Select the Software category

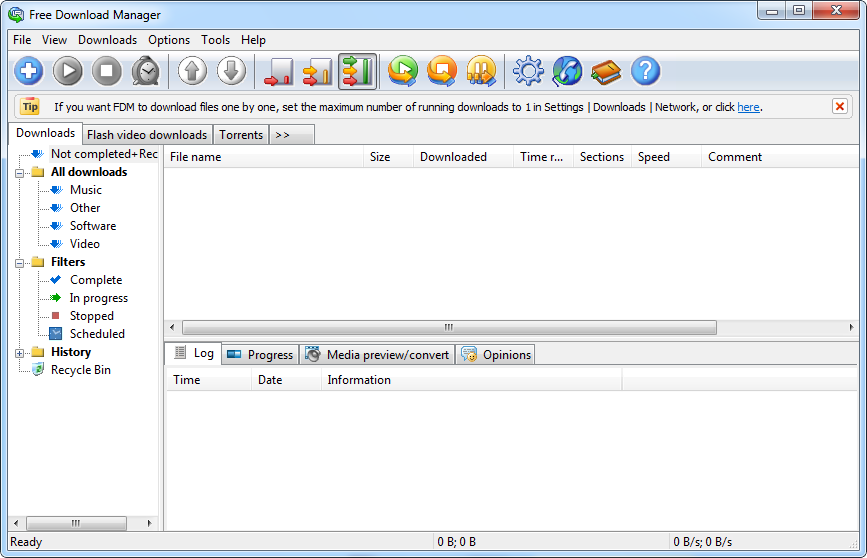click(93, 226)
